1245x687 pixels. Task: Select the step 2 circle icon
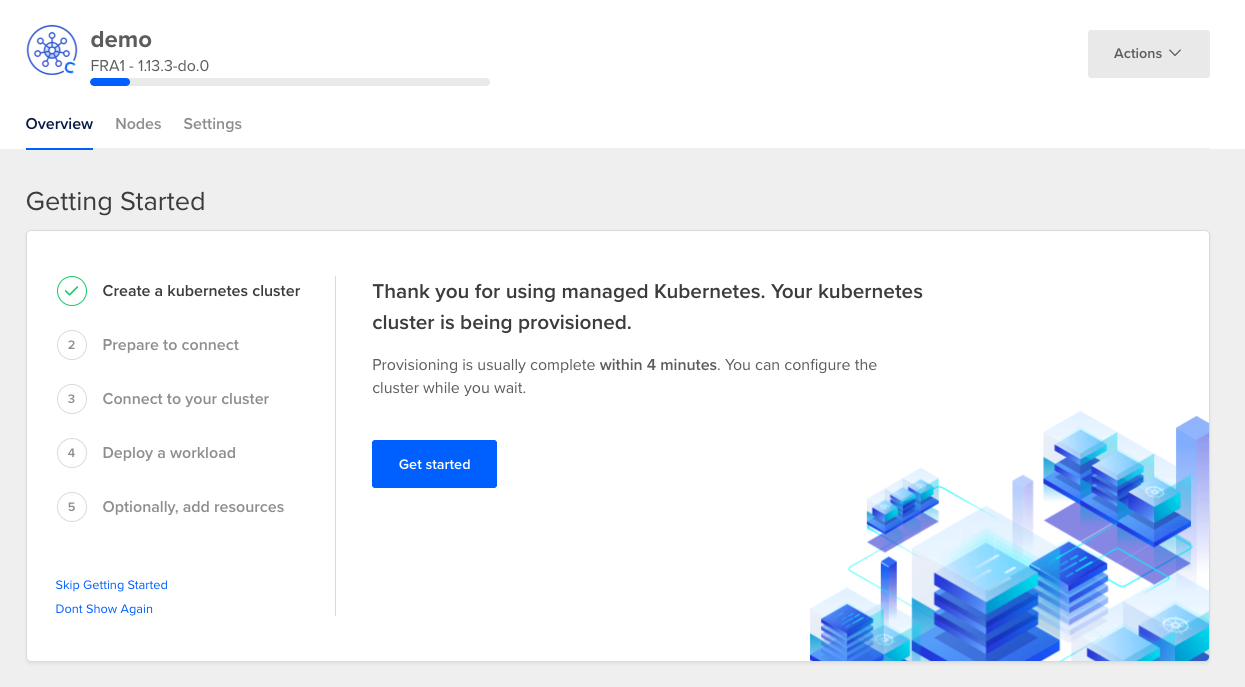pos(72,345)
